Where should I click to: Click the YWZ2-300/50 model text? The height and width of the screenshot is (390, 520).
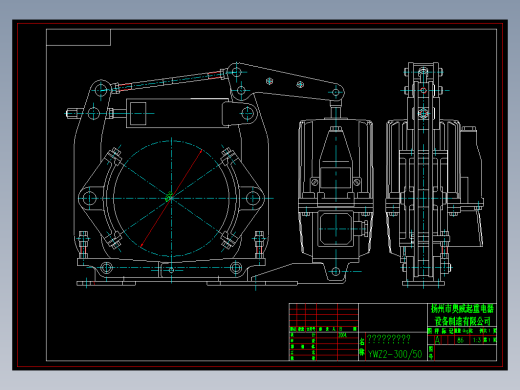pyautogui.click(x=395, y=354)
